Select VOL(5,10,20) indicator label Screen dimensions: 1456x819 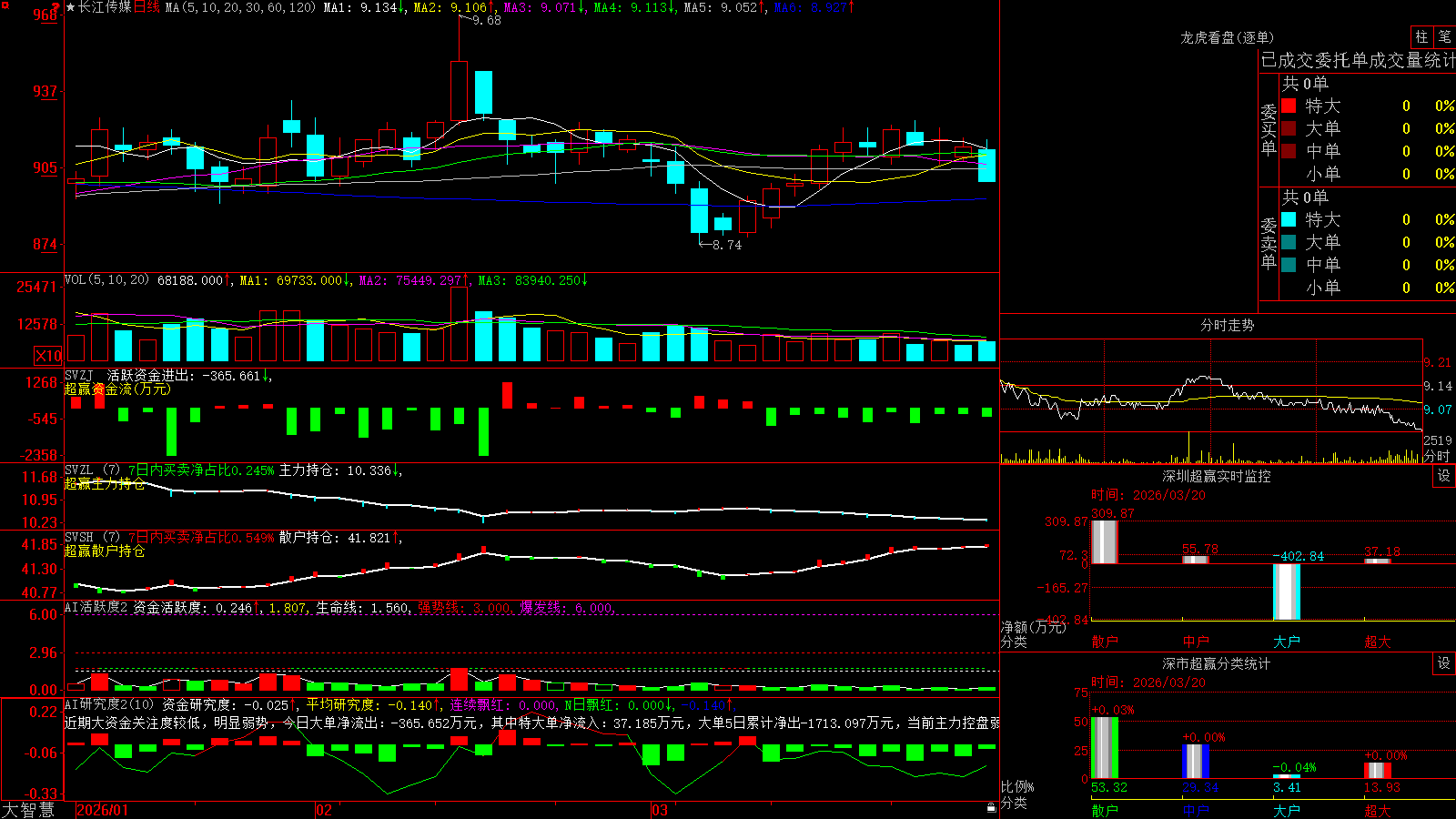point(106,280)
